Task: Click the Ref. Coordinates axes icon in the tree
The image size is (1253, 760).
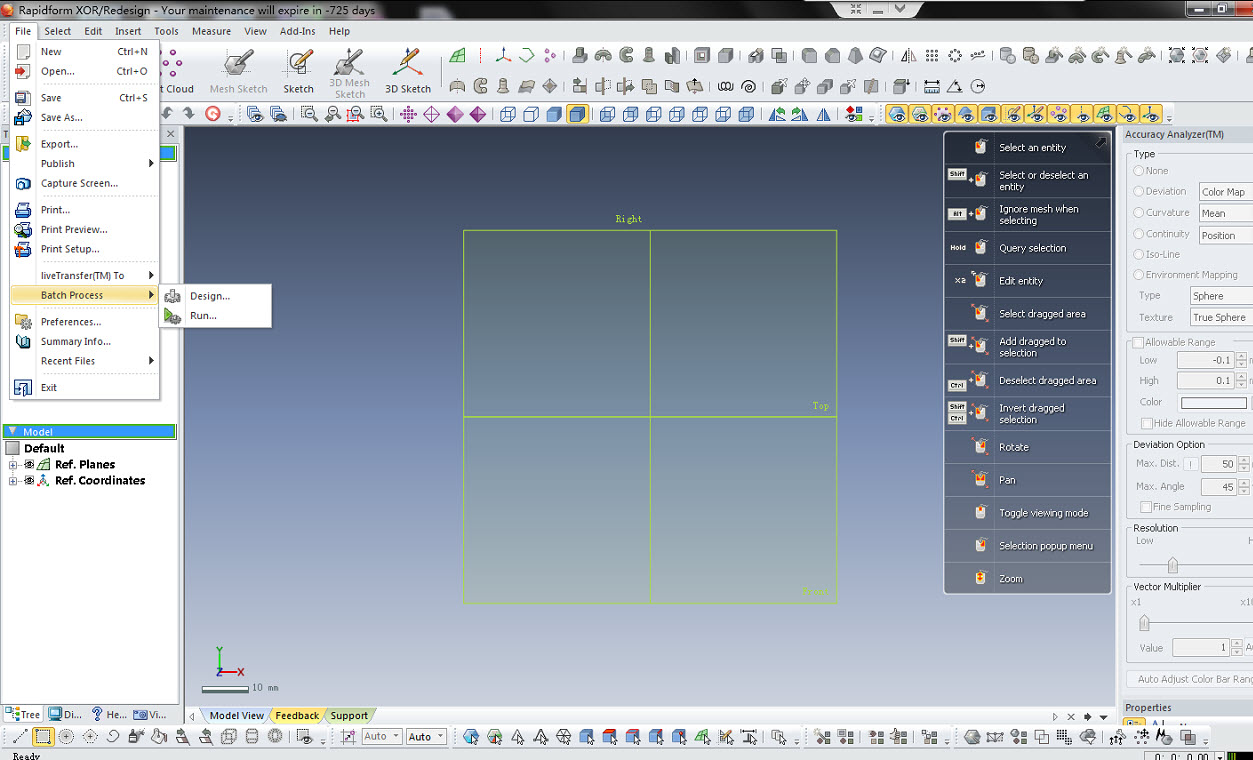Action: tap(44, 481)
